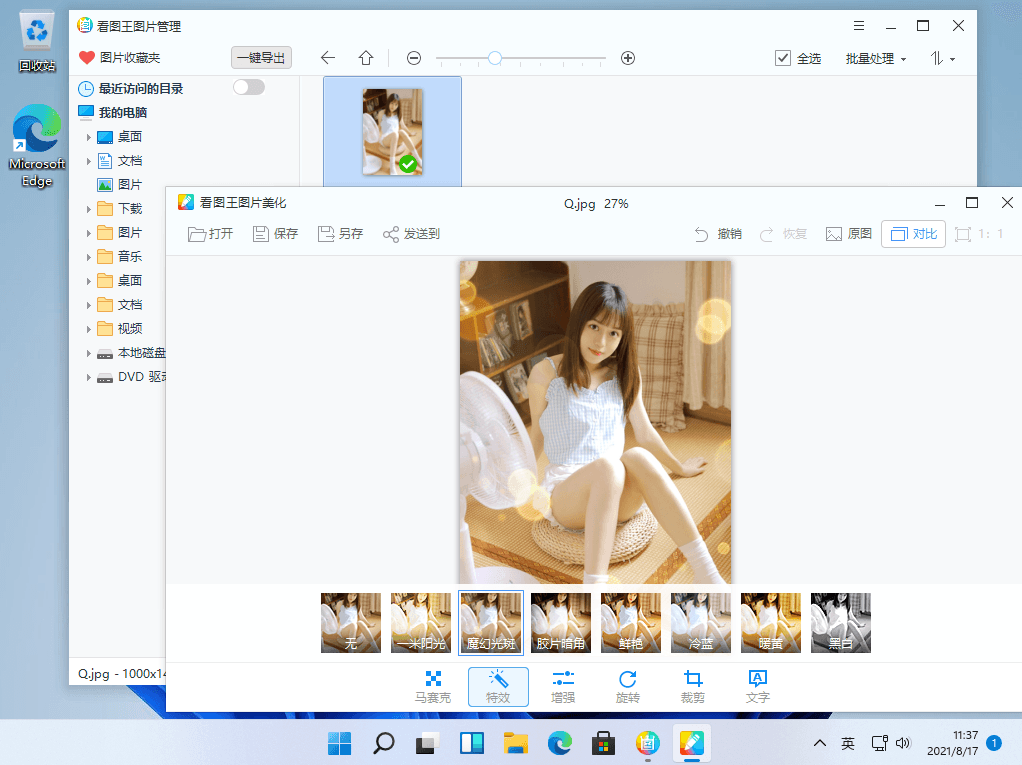The height and width of the screenshot is (765, 1022).
Task: Show the original image (原图)
Action: [x=849, y=234]
